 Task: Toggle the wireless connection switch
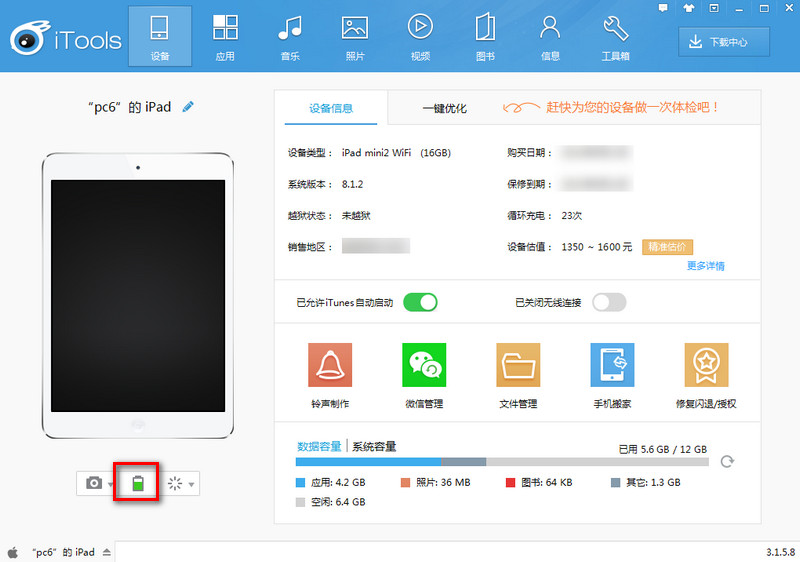point(609,302)
